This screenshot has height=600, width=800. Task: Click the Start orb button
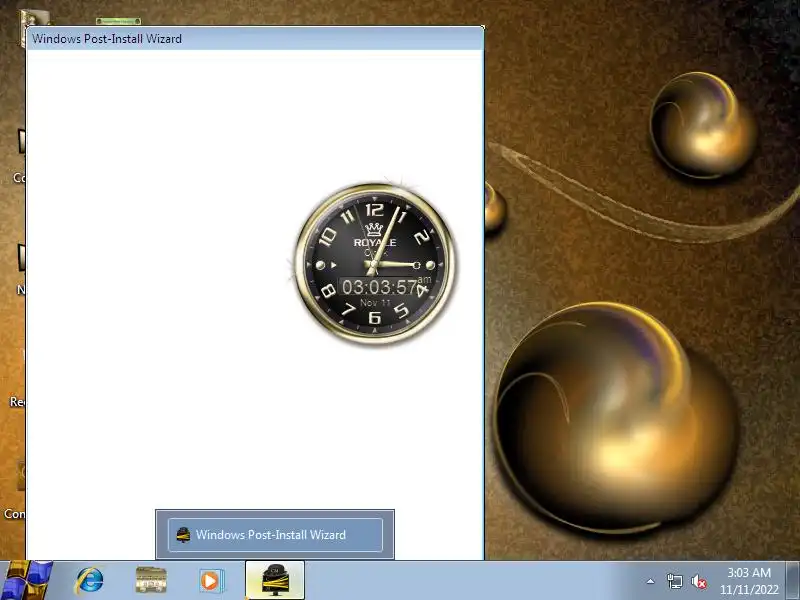pyautogui.click(x=26, y=581)
